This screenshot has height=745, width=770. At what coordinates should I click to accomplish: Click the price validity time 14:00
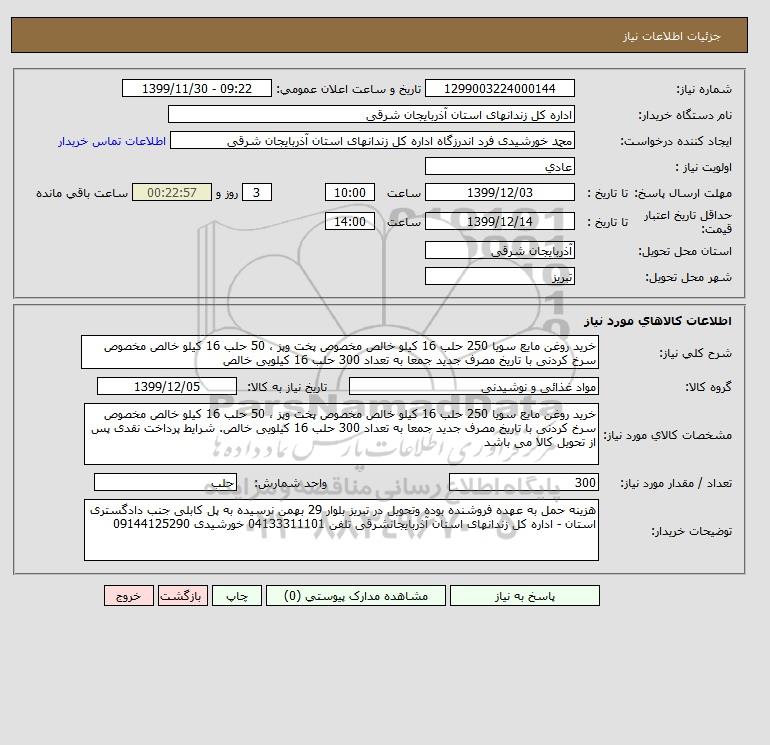[350, 221]
